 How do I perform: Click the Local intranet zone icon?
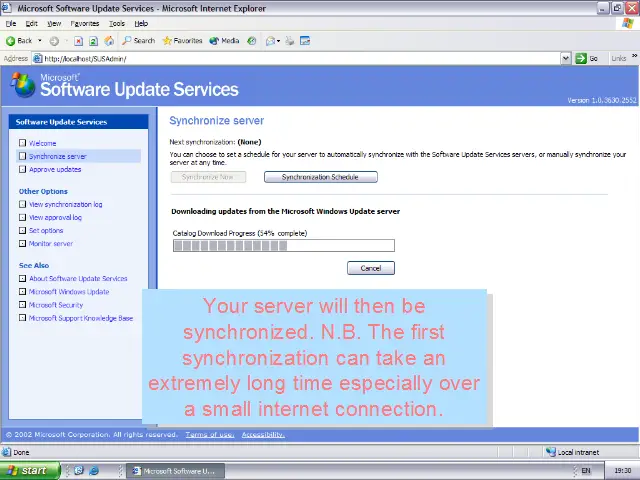(x=551, y=452)
